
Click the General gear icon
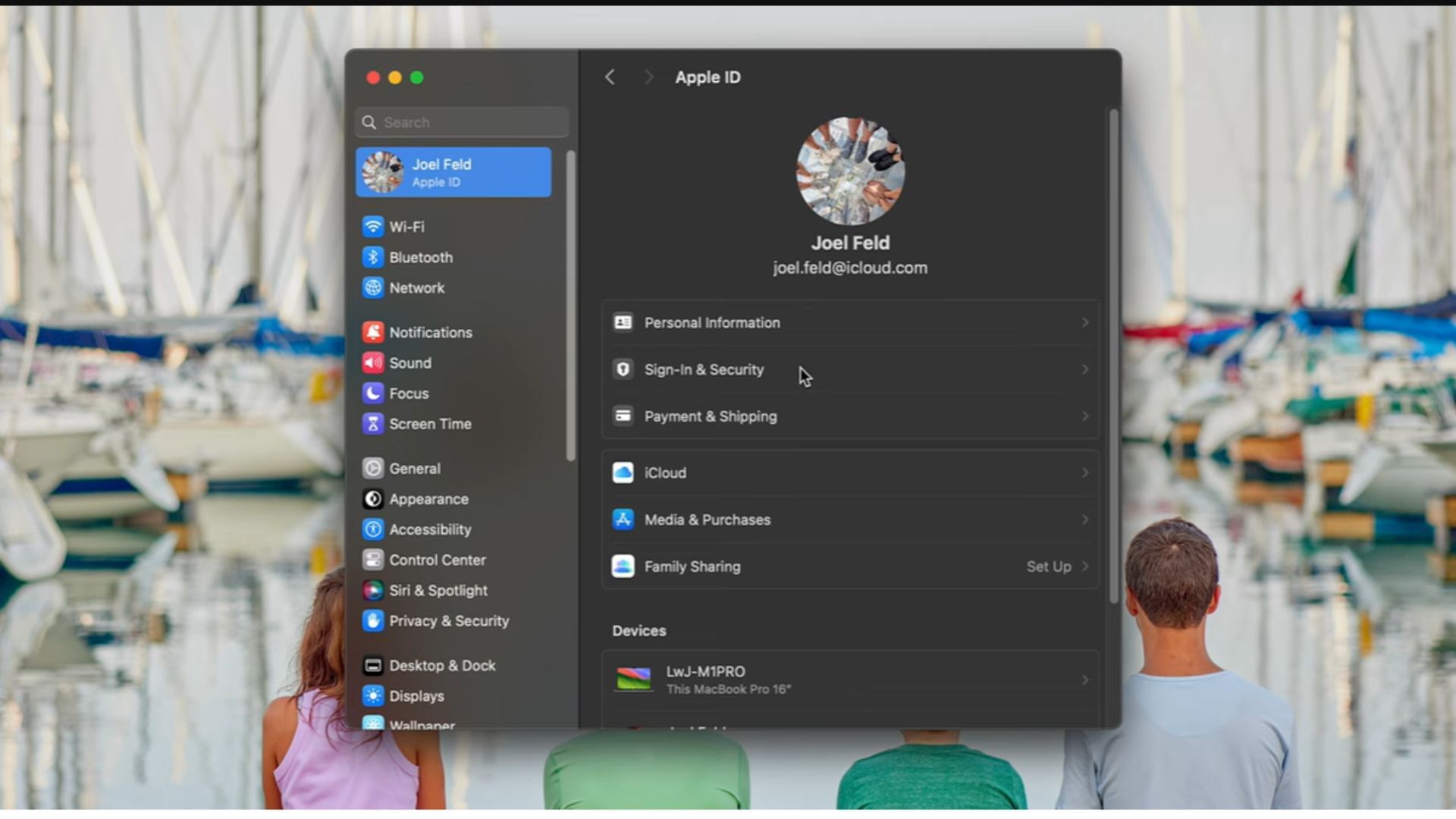point(372,468)
